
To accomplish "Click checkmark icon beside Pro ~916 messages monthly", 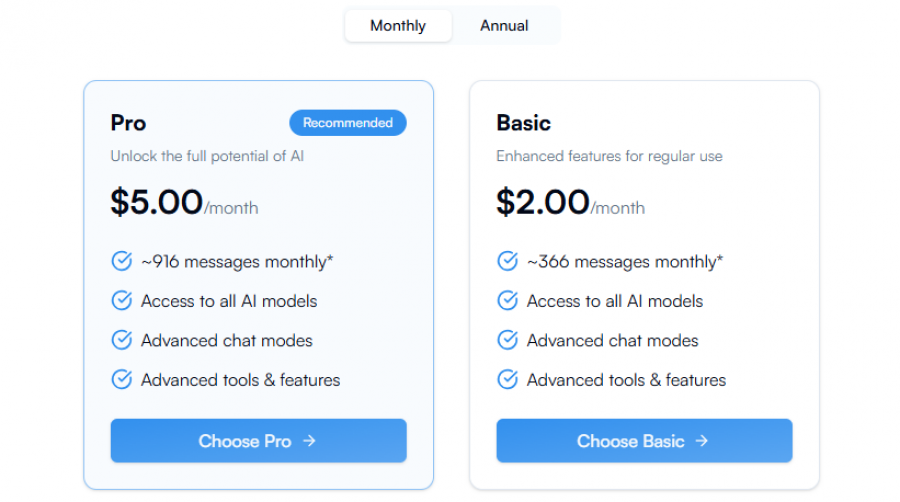I will (121, 261).
